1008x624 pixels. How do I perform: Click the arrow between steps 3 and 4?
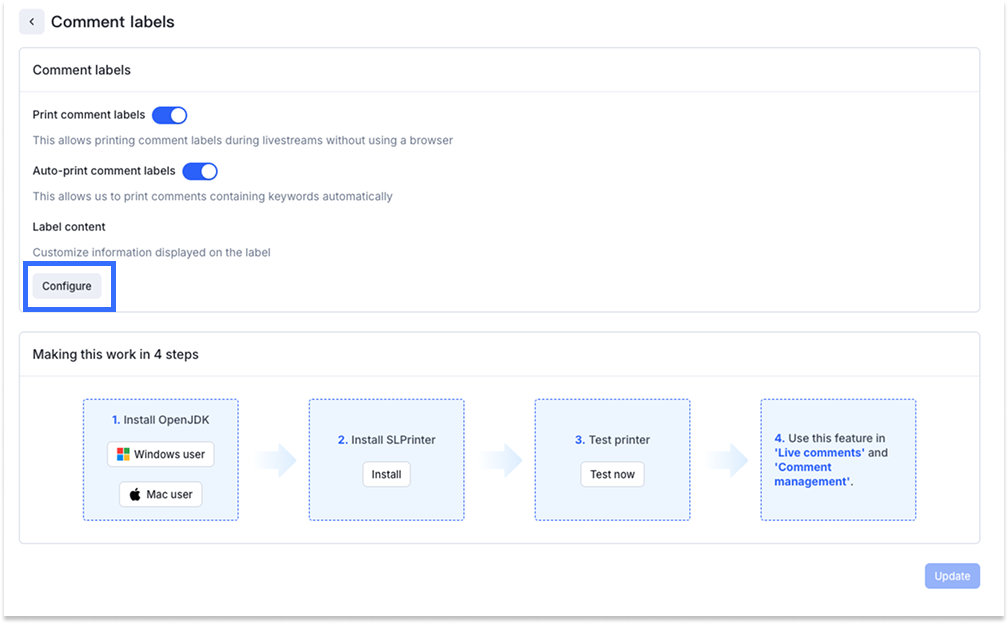726,460
